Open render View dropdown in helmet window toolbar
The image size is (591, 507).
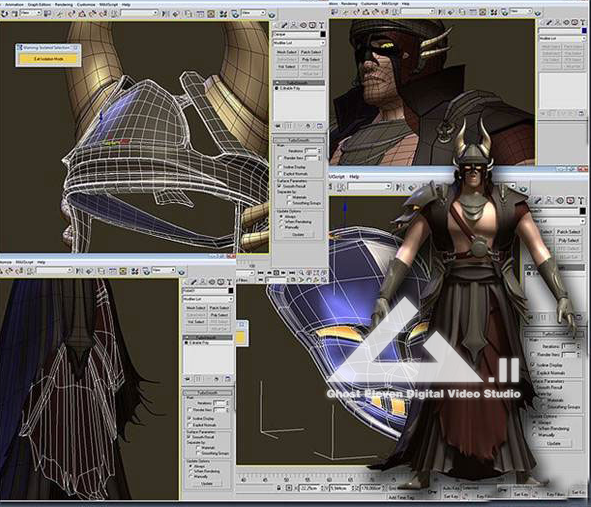[253, 13]
